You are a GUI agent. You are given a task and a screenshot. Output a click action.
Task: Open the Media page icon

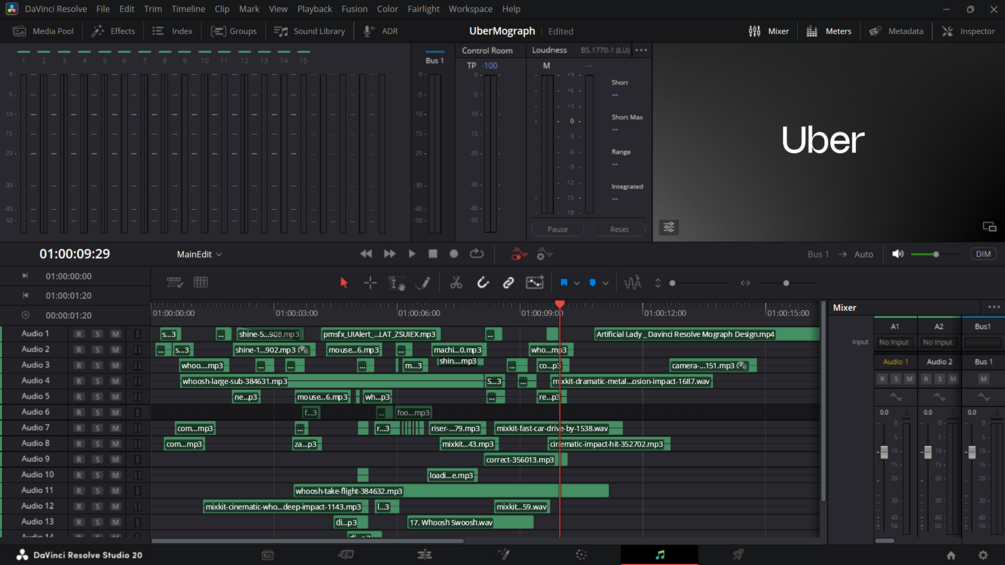[x=268, y=555]
